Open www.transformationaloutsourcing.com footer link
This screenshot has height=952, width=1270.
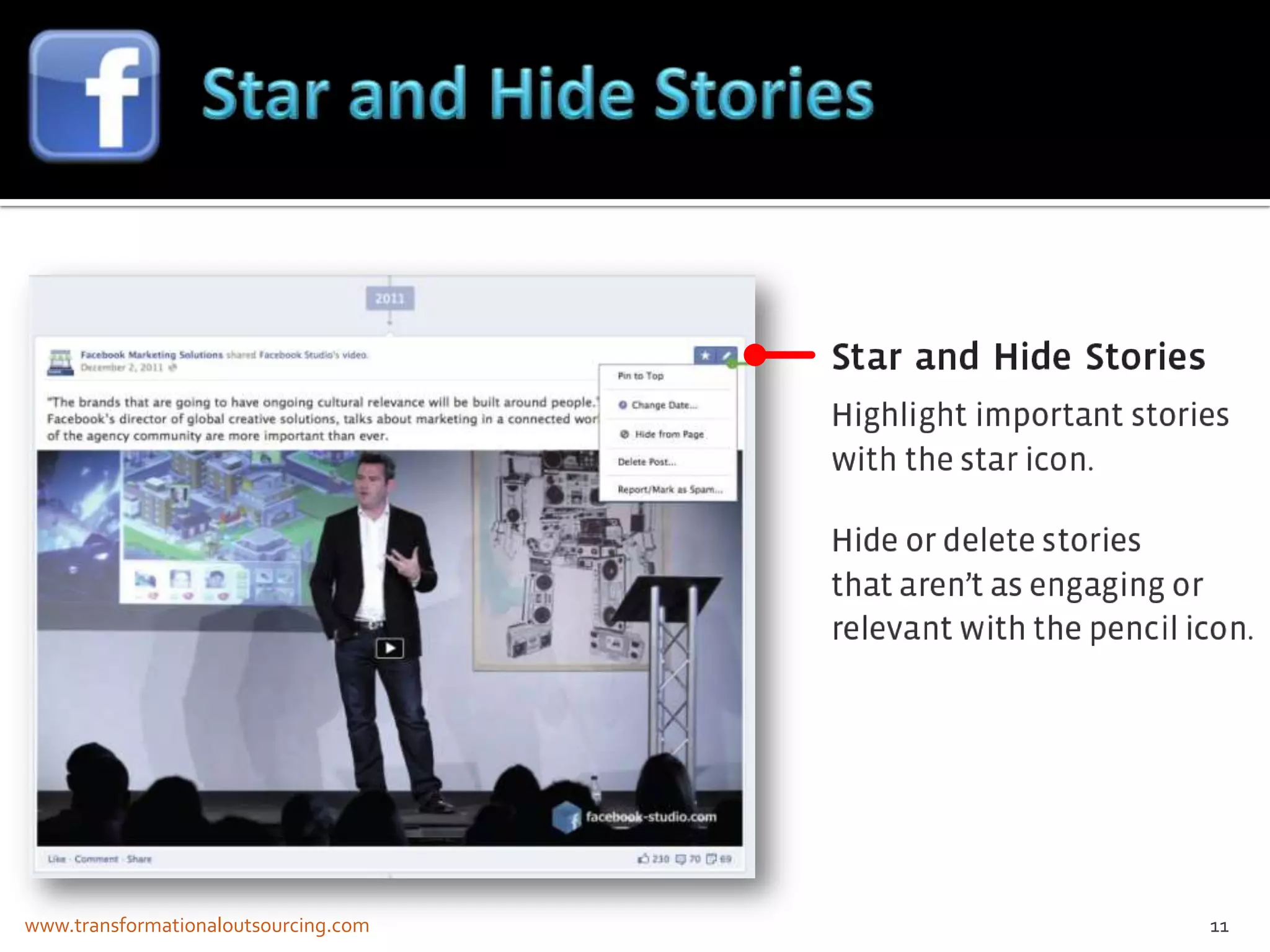coord(197,925)
